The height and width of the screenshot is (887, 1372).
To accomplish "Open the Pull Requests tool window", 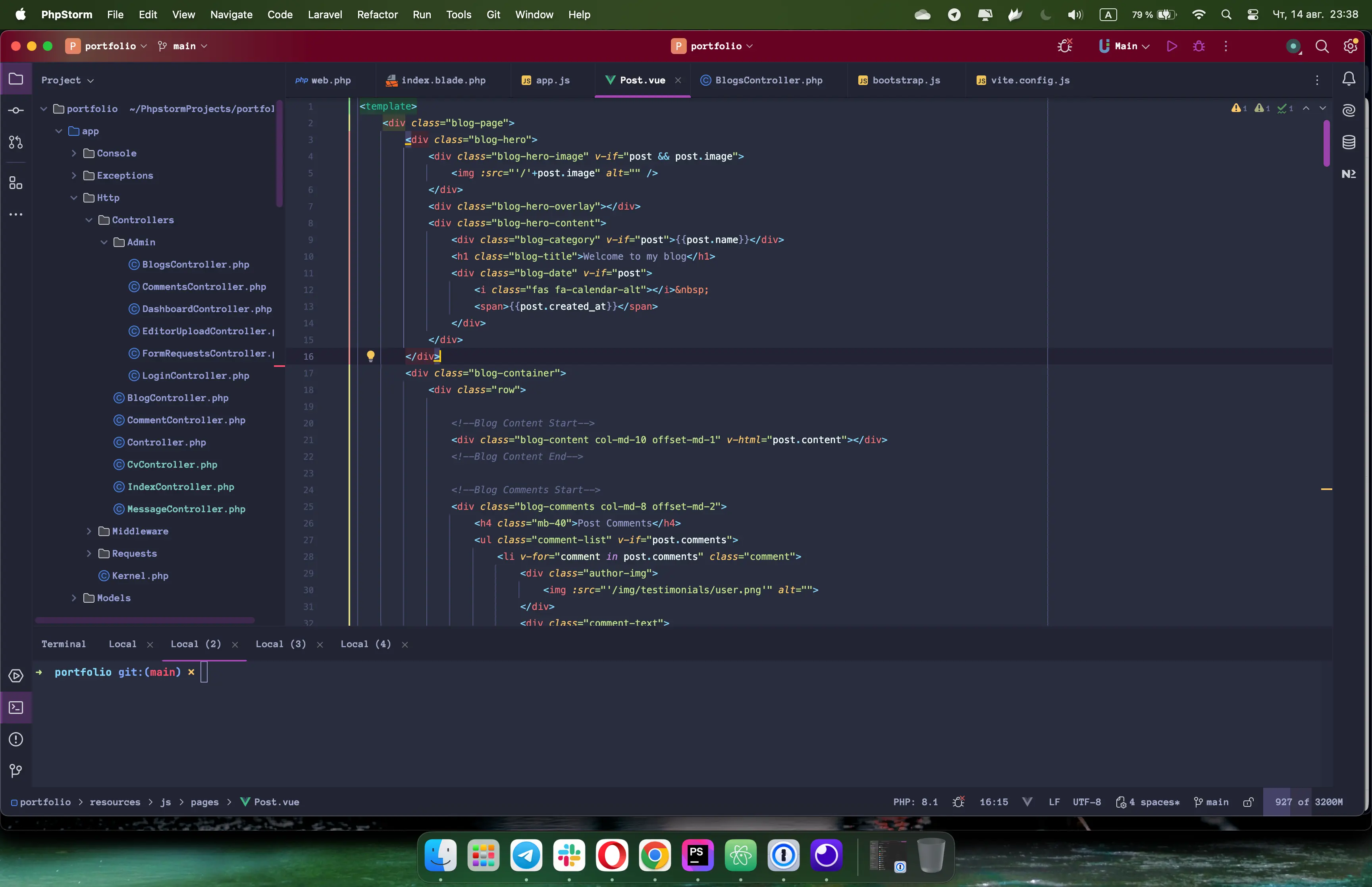I will point(16,142).
